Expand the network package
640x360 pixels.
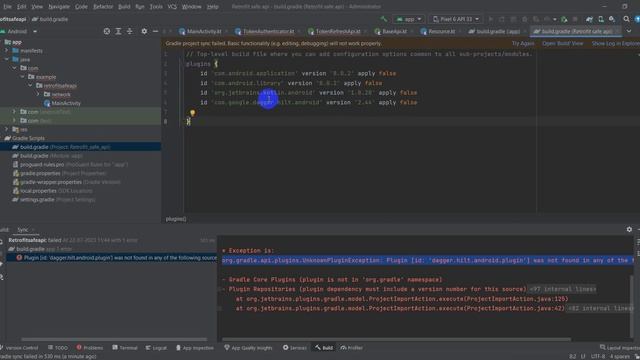[38, 94]
